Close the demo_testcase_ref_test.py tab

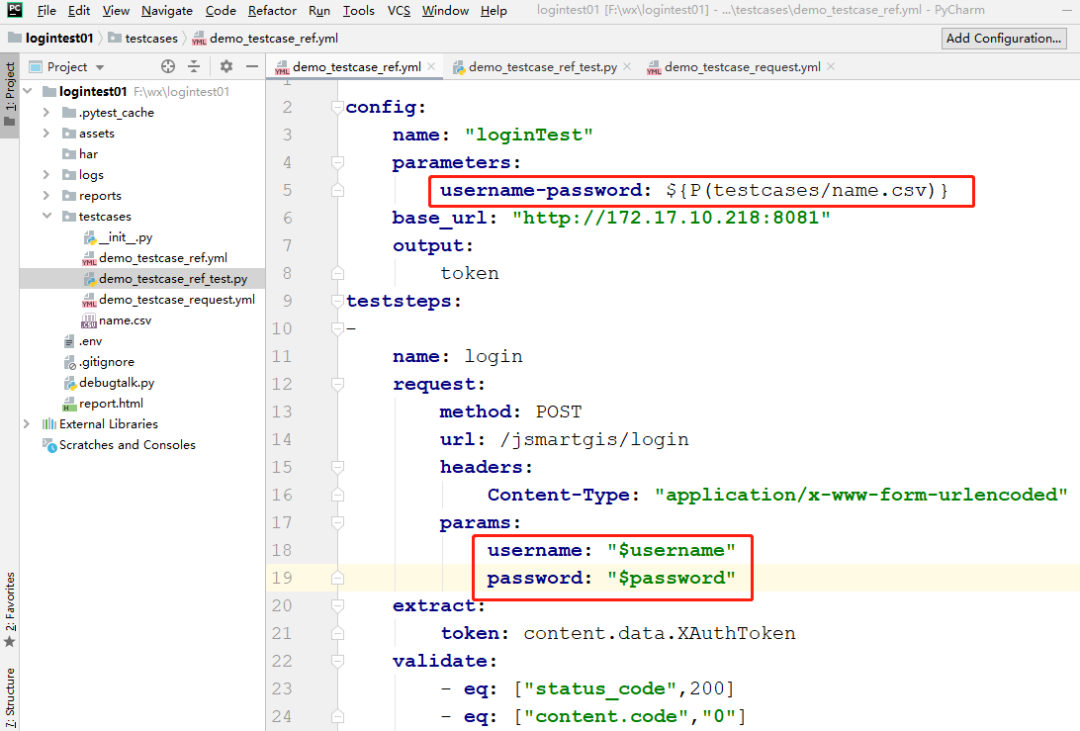[x=627, y=66]
